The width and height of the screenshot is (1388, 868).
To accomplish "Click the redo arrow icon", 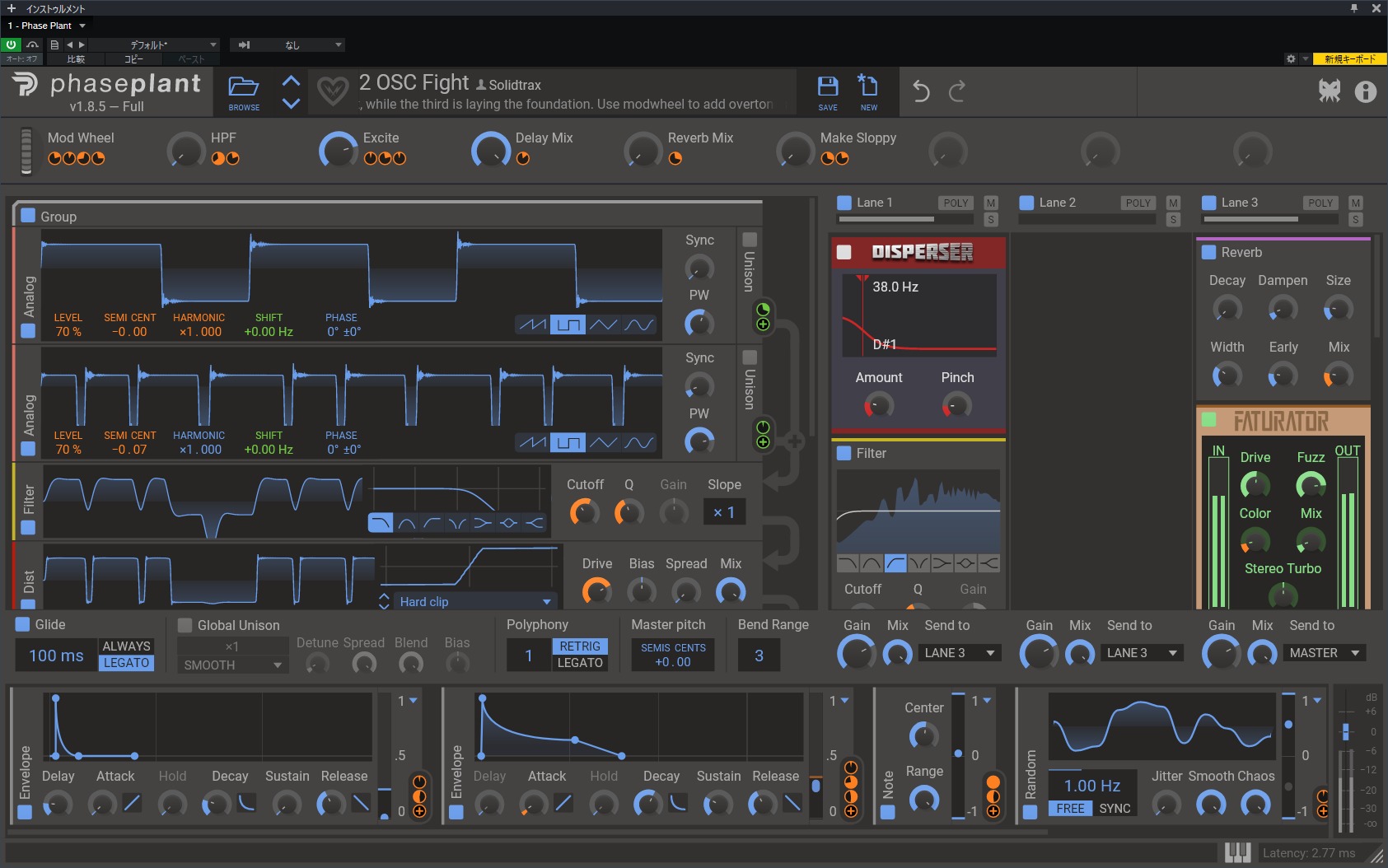I will click(x=956, y=91).
